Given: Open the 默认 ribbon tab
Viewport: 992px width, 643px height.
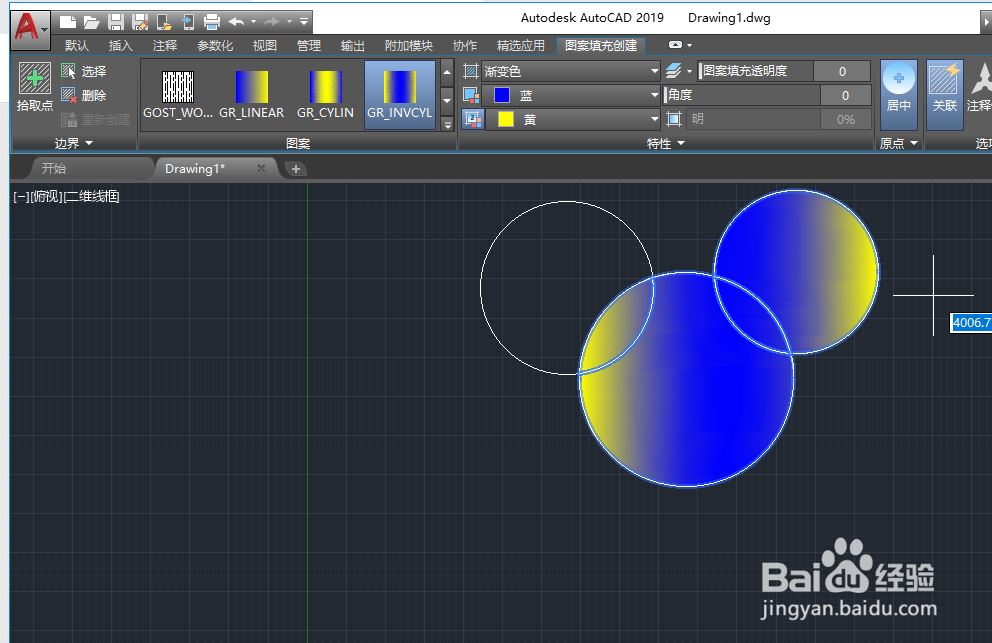Looking at the screenshot, I should pyautogui.click(x=77, y=46).
